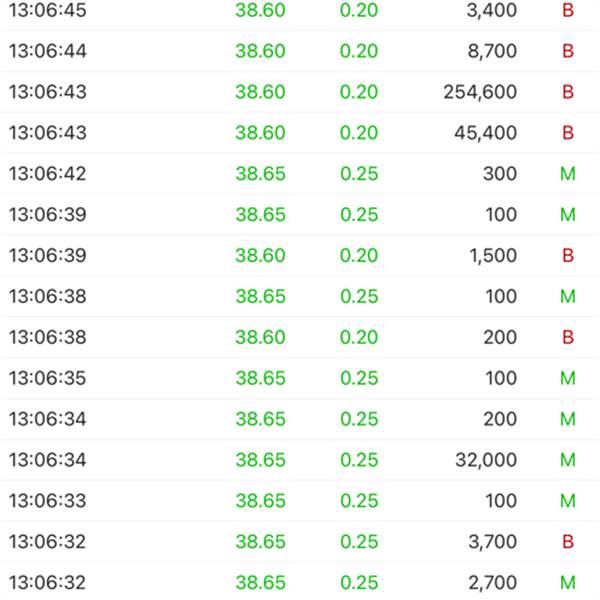Click the 3,700 volume entry
Image resolution: width=600 pixels, height=600 pixels.
[493, 542]
